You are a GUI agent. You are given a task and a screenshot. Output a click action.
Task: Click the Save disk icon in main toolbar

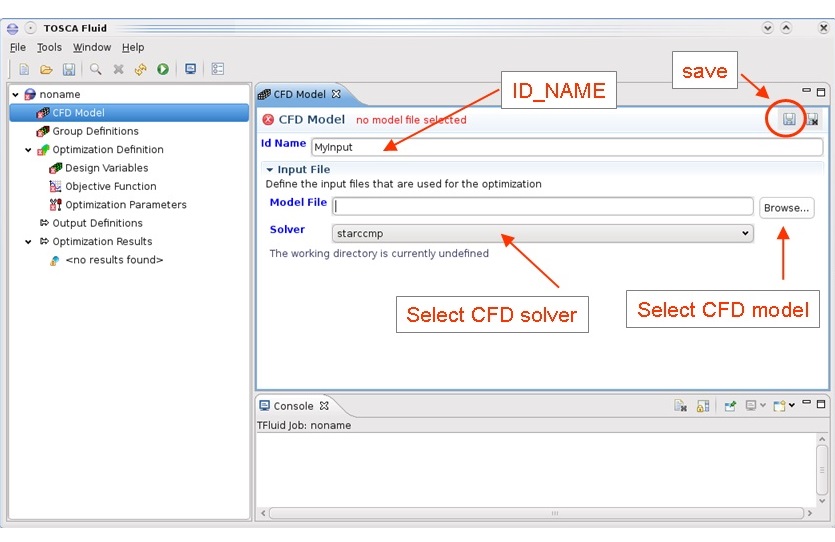pos(69,69)
